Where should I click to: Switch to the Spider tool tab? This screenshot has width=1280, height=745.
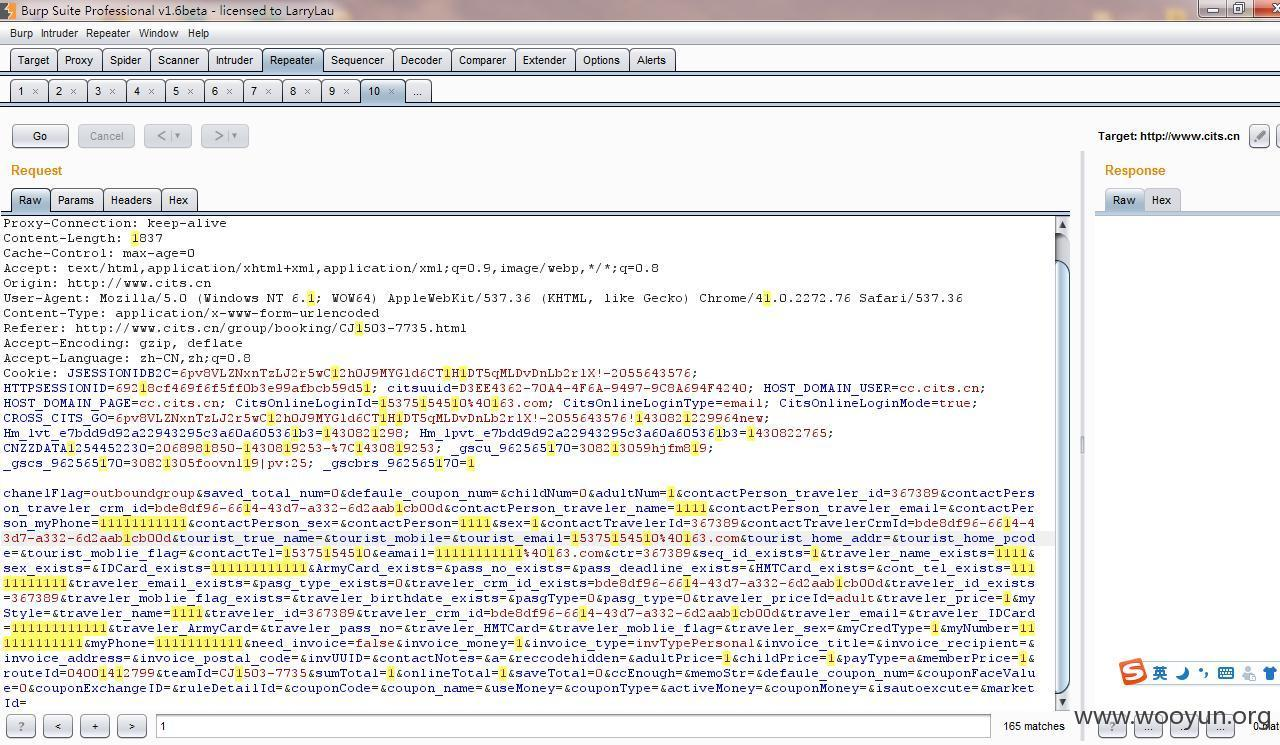(125, 60)
